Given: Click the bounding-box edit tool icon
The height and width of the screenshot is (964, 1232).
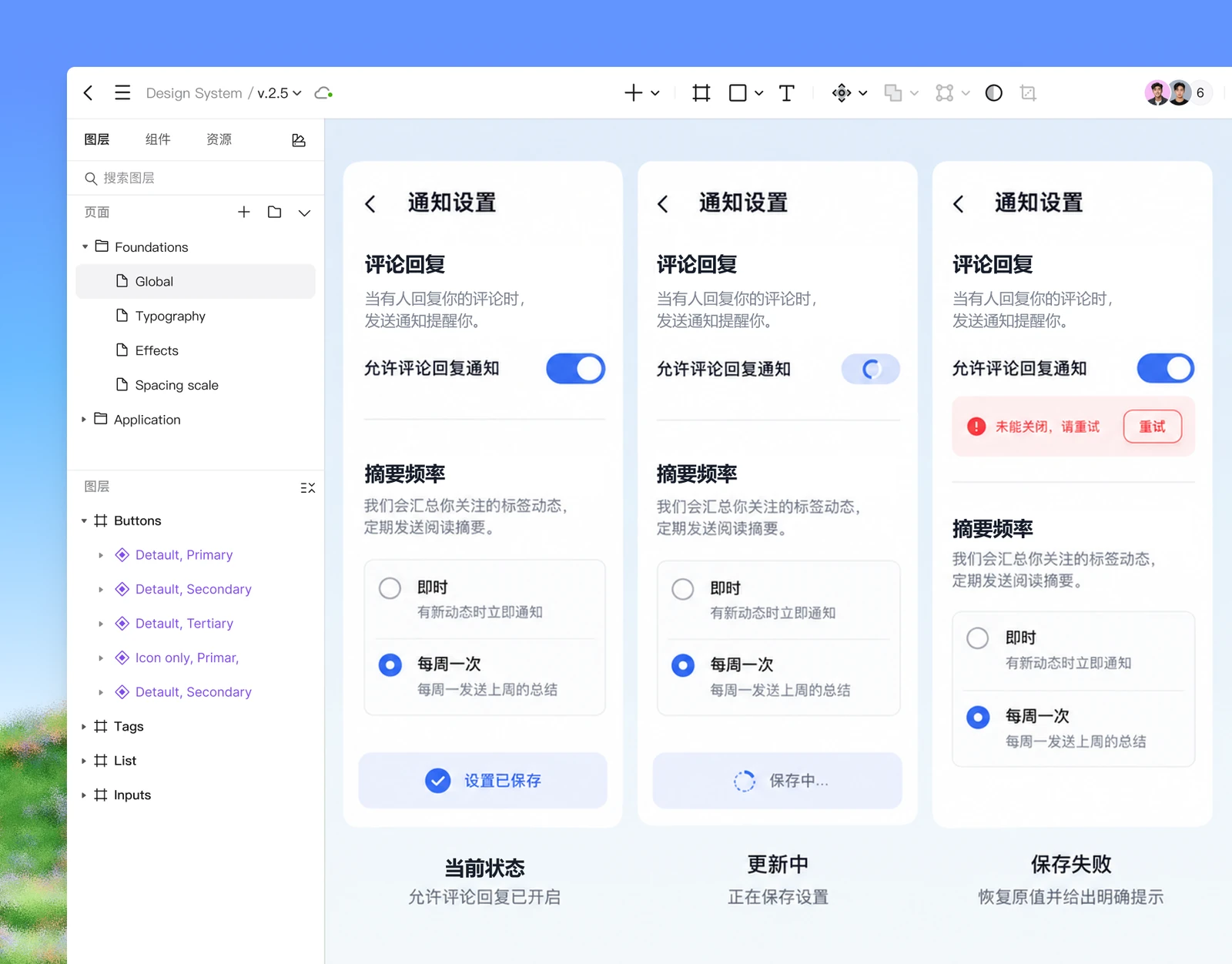Looking at the screenshot, I should tap(945, 93).
